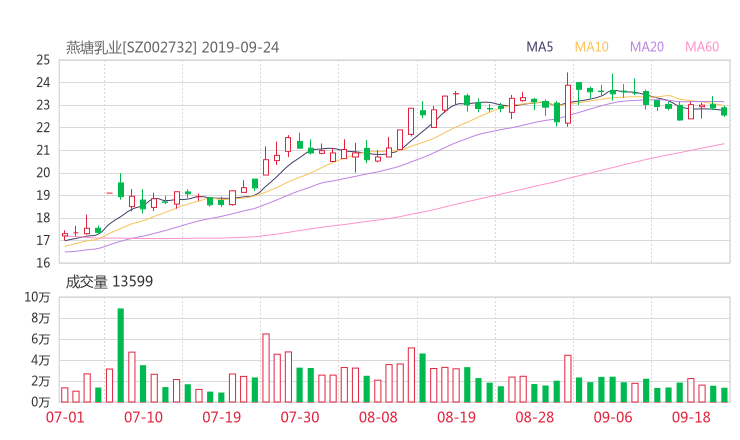Click the 08-08 date label
Screen dimensions: 740x440
click(378, 417)
